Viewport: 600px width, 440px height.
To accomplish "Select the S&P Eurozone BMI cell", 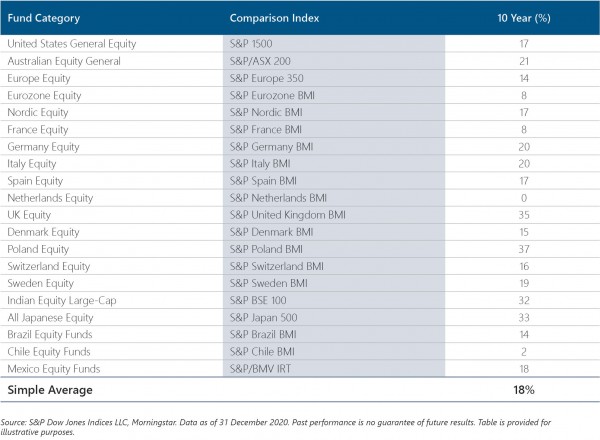I will pyautogui.click(x=273, y=94).
